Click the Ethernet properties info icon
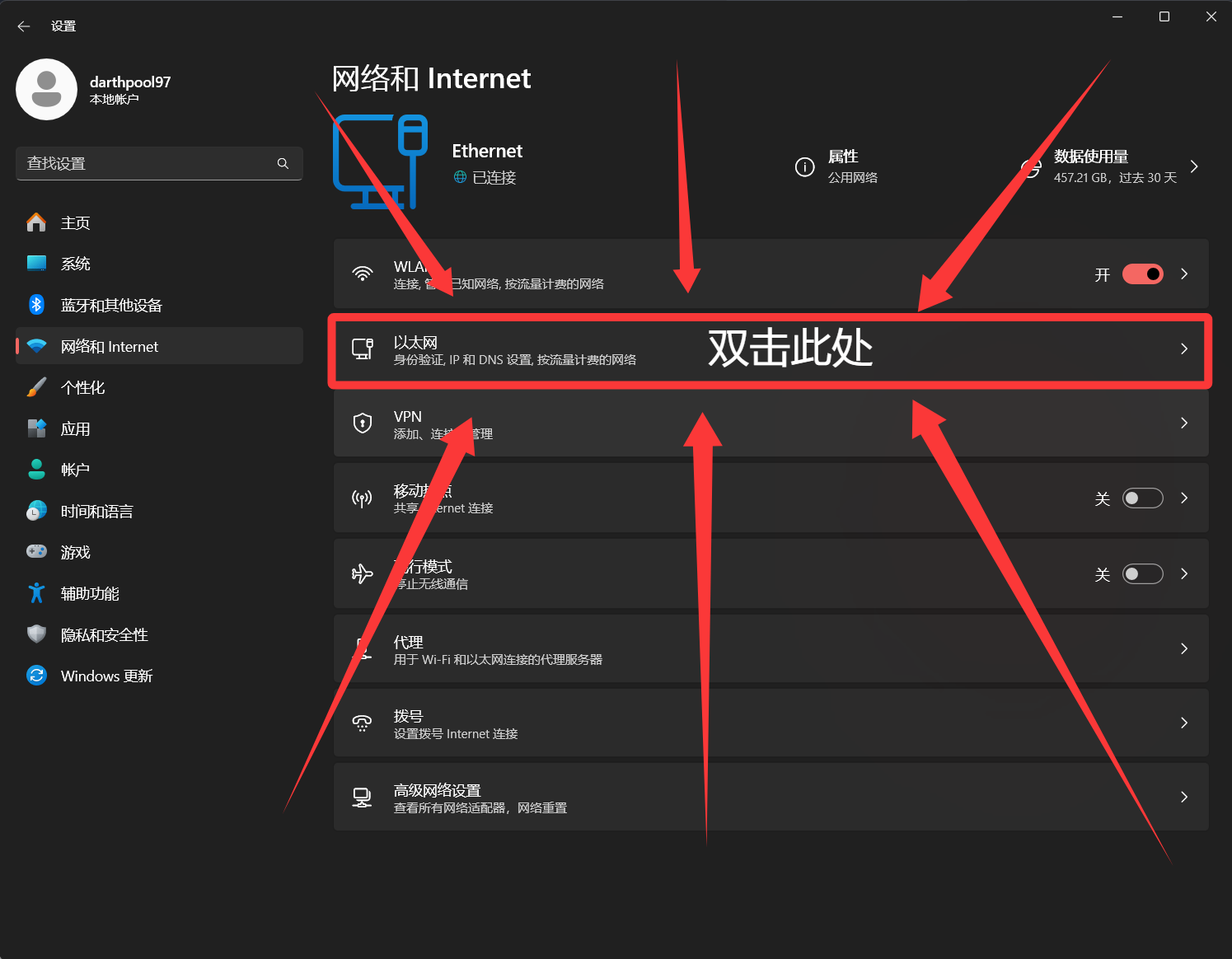 (804, 167)
